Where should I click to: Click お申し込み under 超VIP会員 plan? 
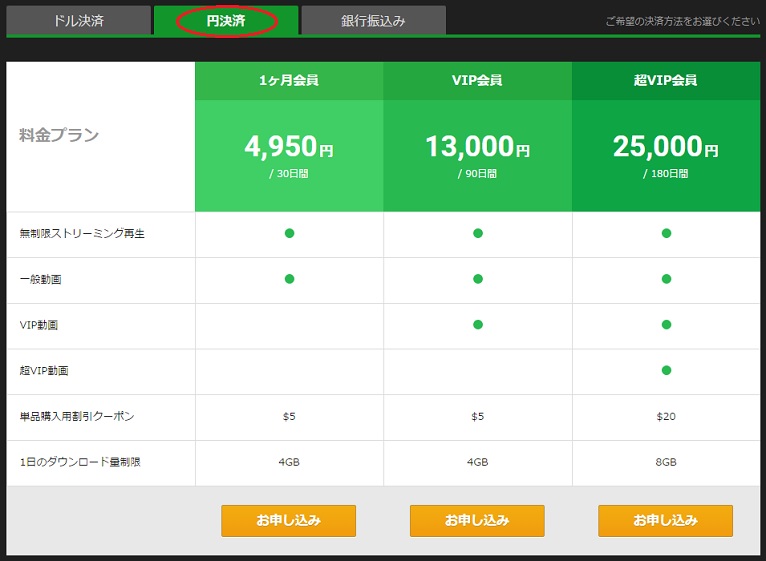tap(665, 520)
